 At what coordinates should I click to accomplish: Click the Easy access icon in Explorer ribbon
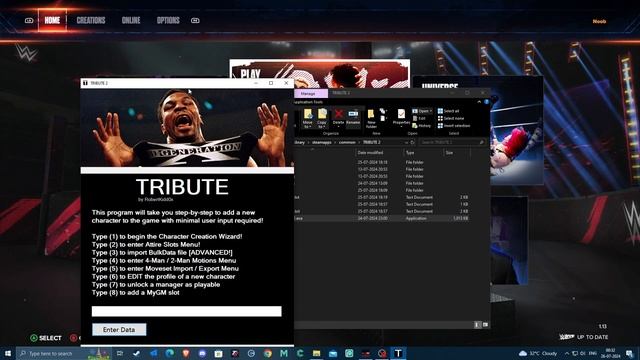click(383, 119)
